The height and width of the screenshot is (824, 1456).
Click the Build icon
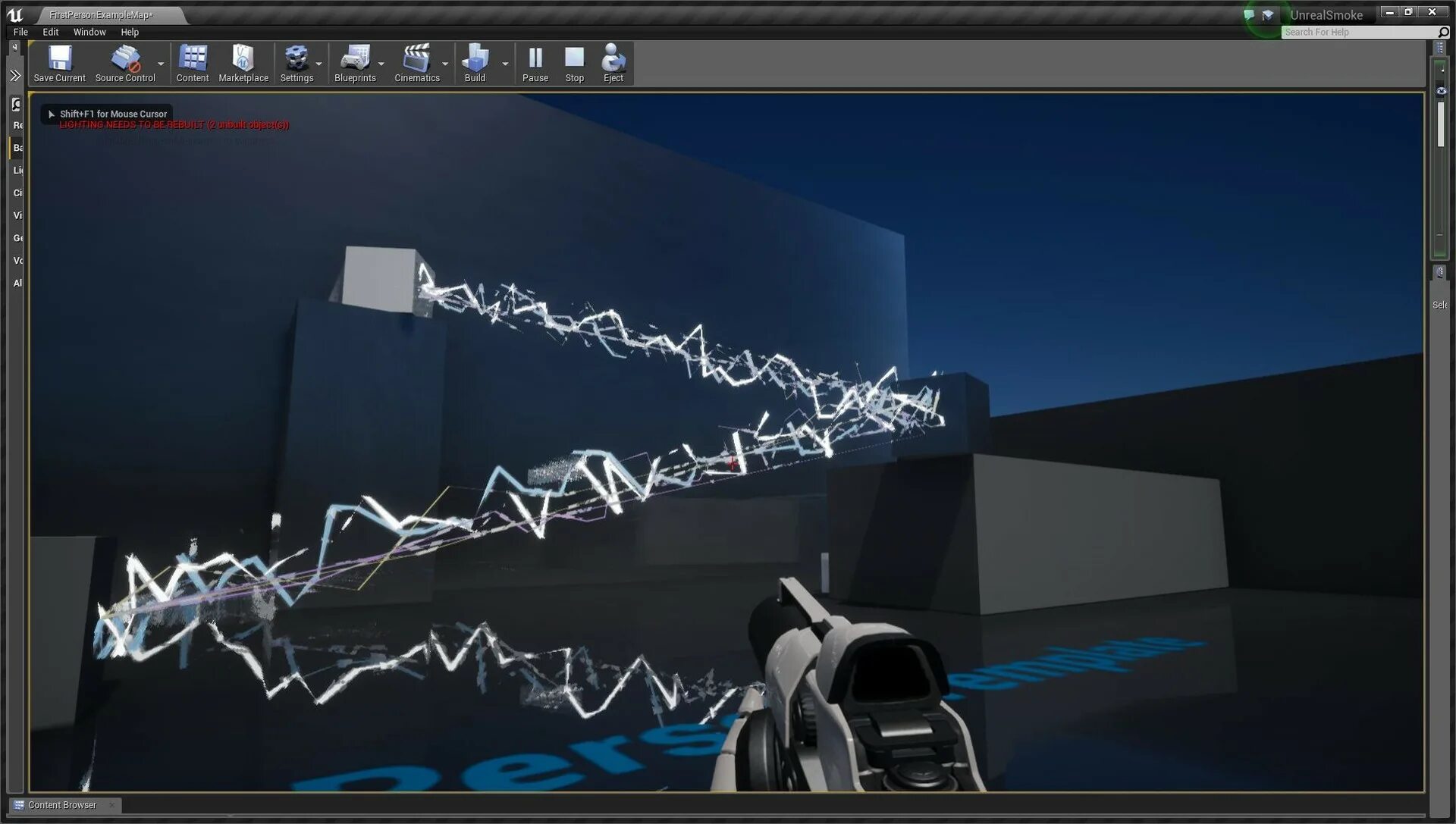tap(475, 58)
